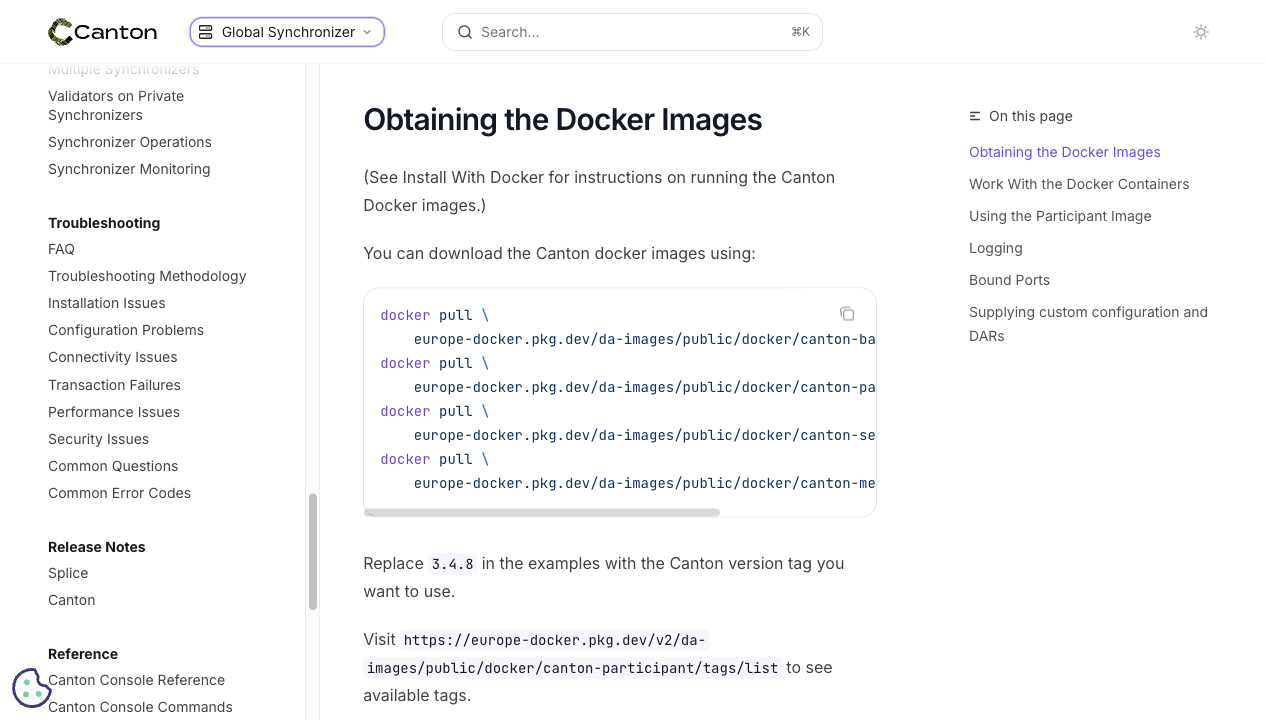1265x720 pixels.
Task: Click the horizontal scrollbar of code block
Action: [x=542, y=512]
